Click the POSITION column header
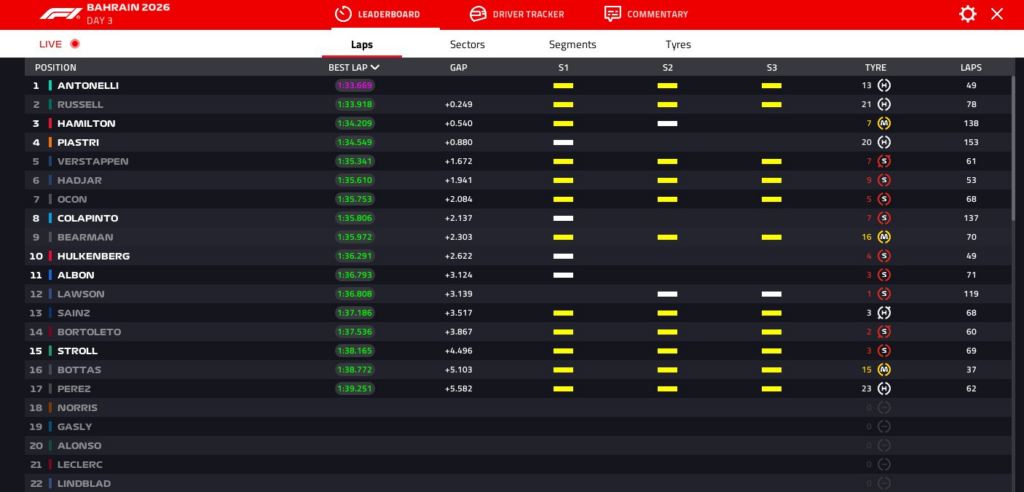 (56, 67)
